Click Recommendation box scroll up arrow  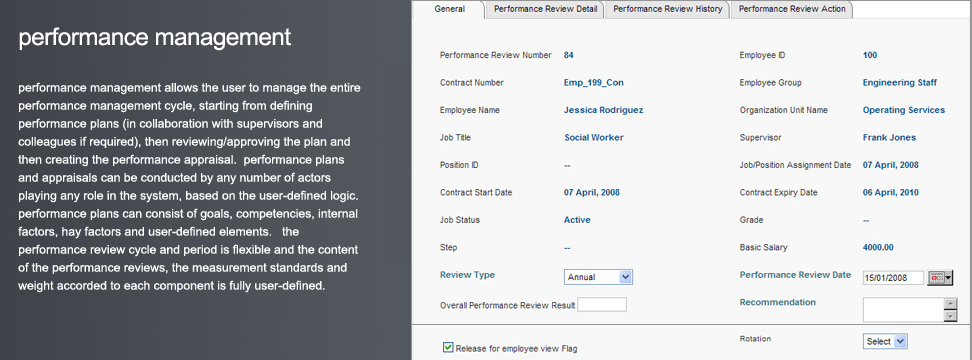coord(950,304)
